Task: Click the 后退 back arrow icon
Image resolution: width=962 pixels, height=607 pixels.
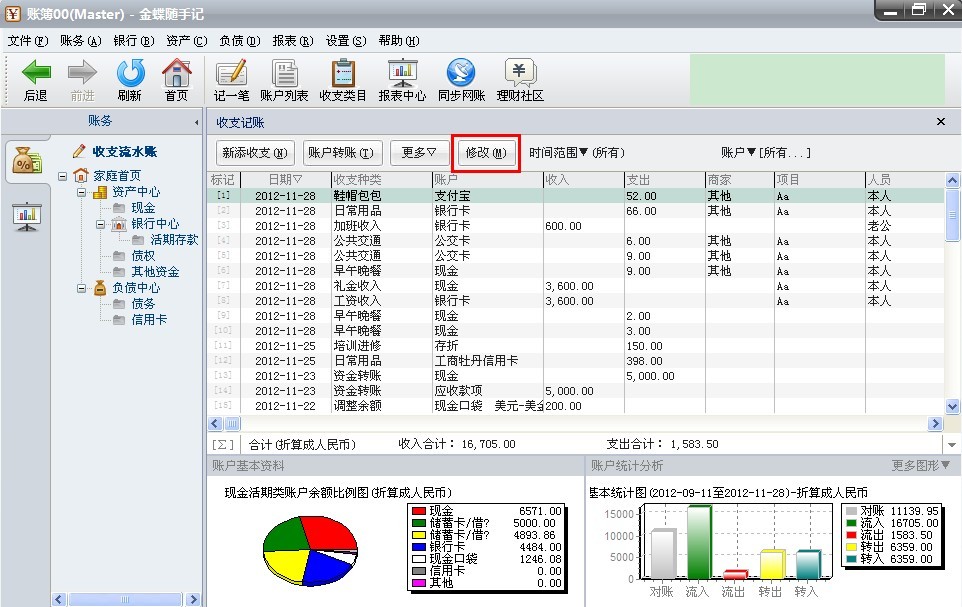Action: click(36, 73)
